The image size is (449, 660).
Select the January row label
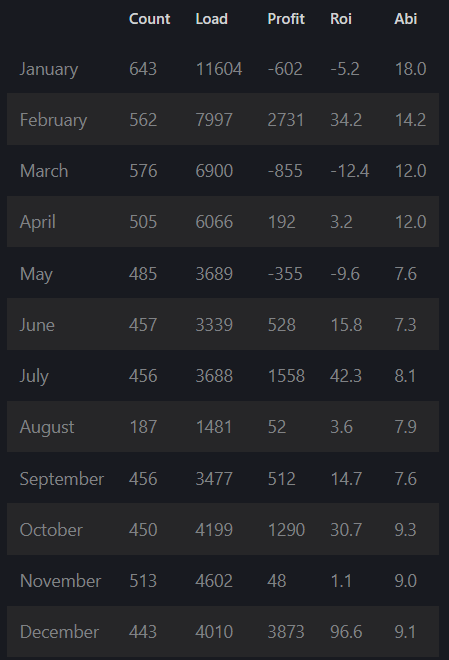pos(49,69)
